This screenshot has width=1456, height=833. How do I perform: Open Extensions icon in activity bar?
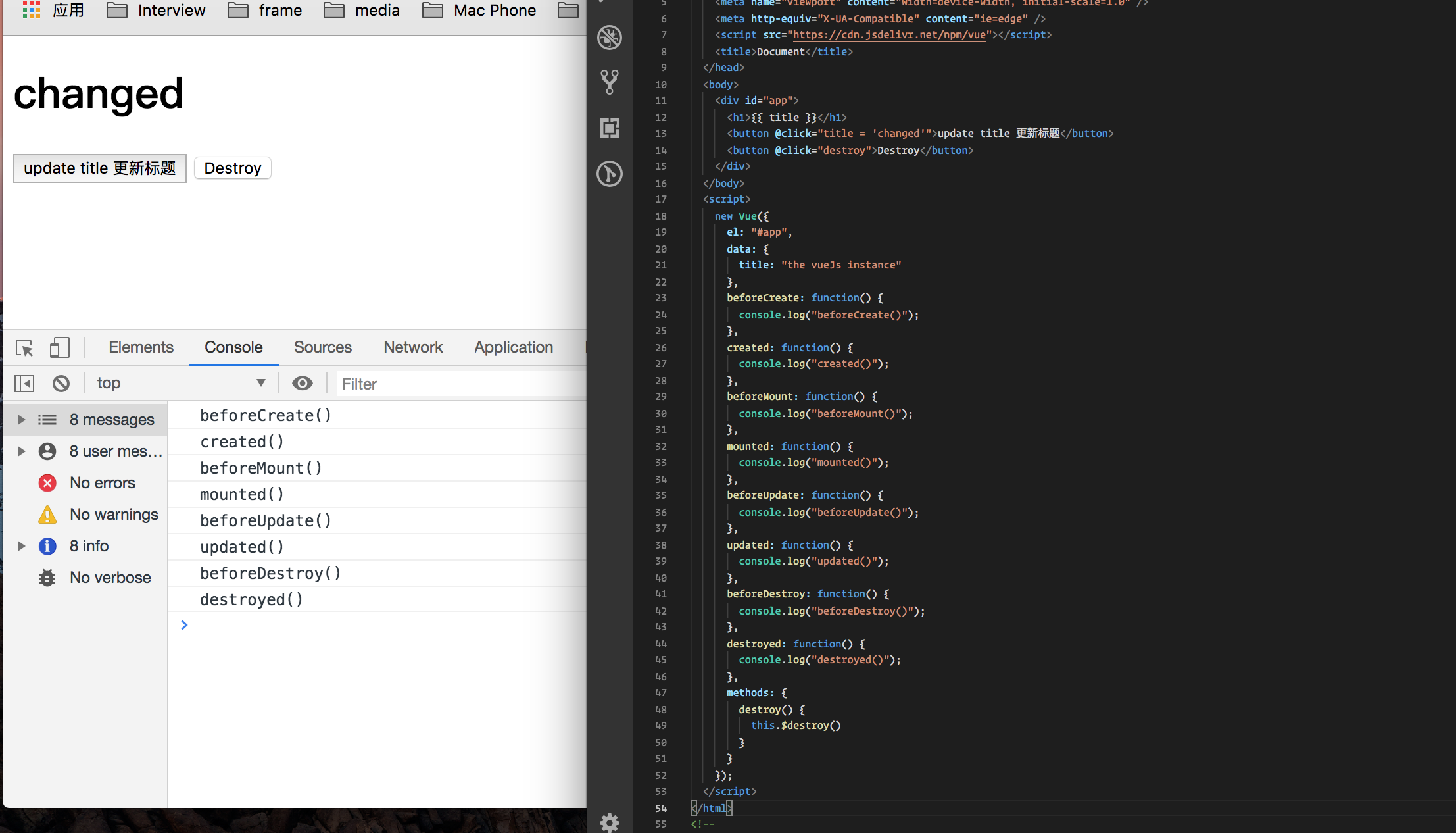tap(610, 128)
